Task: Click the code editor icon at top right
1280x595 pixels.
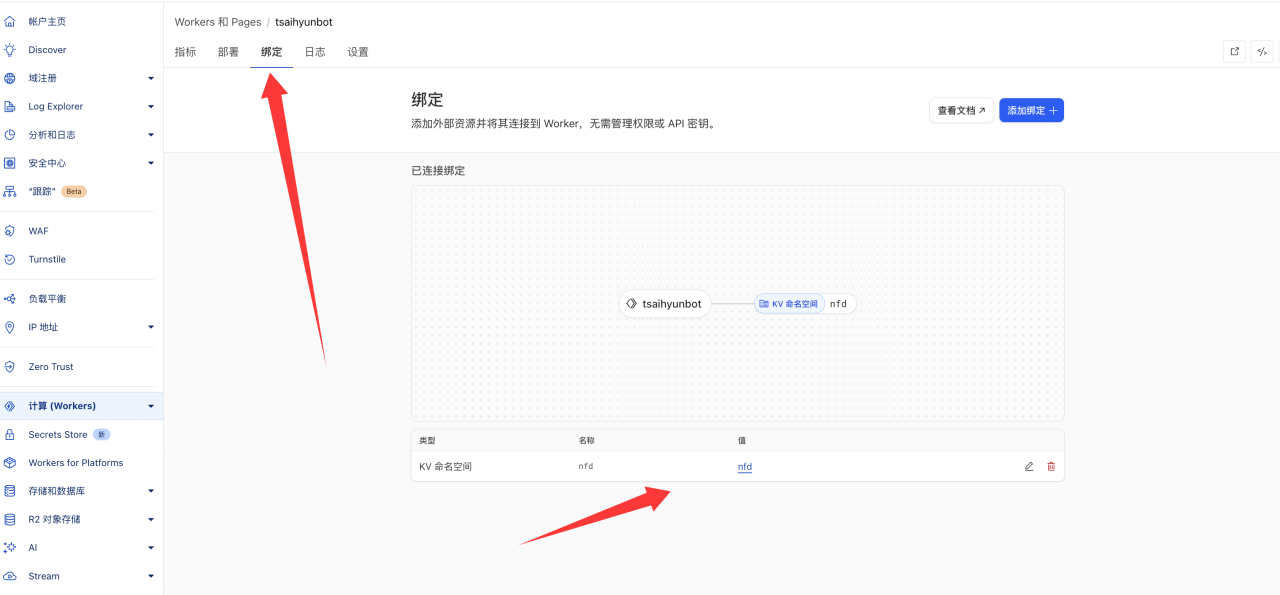Action: point(1263,52)
